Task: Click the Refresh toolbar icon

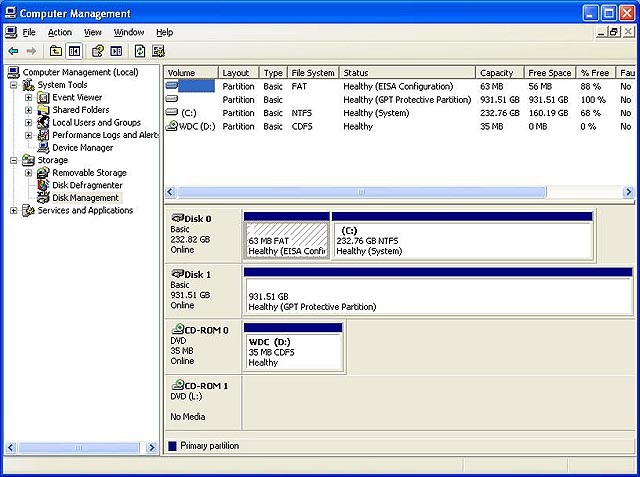Action: (139, 51)
